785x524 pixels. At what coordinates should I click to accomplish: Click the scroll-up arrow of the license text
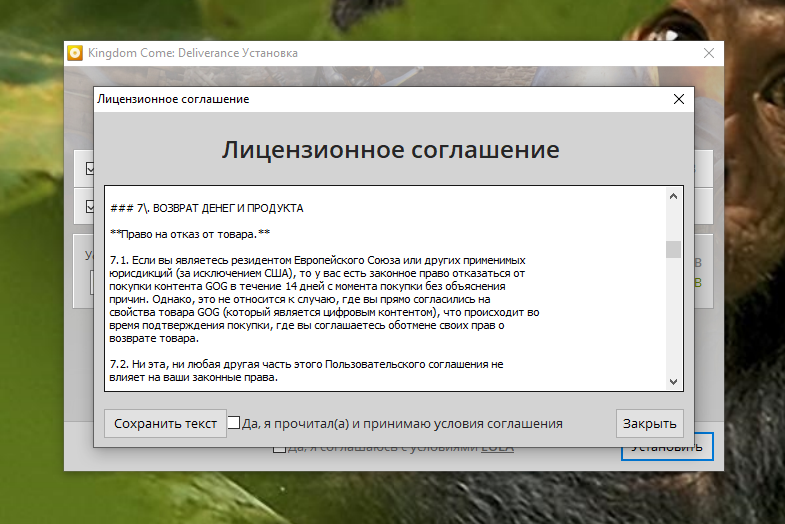tap(673, 196)
